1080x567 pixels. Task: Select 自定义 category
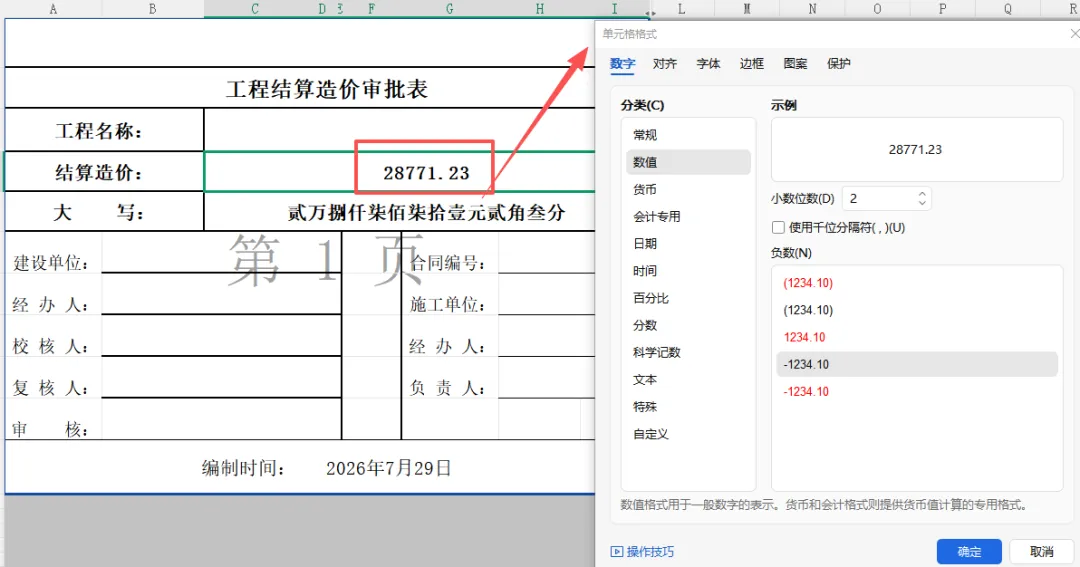tap(688, 434)
